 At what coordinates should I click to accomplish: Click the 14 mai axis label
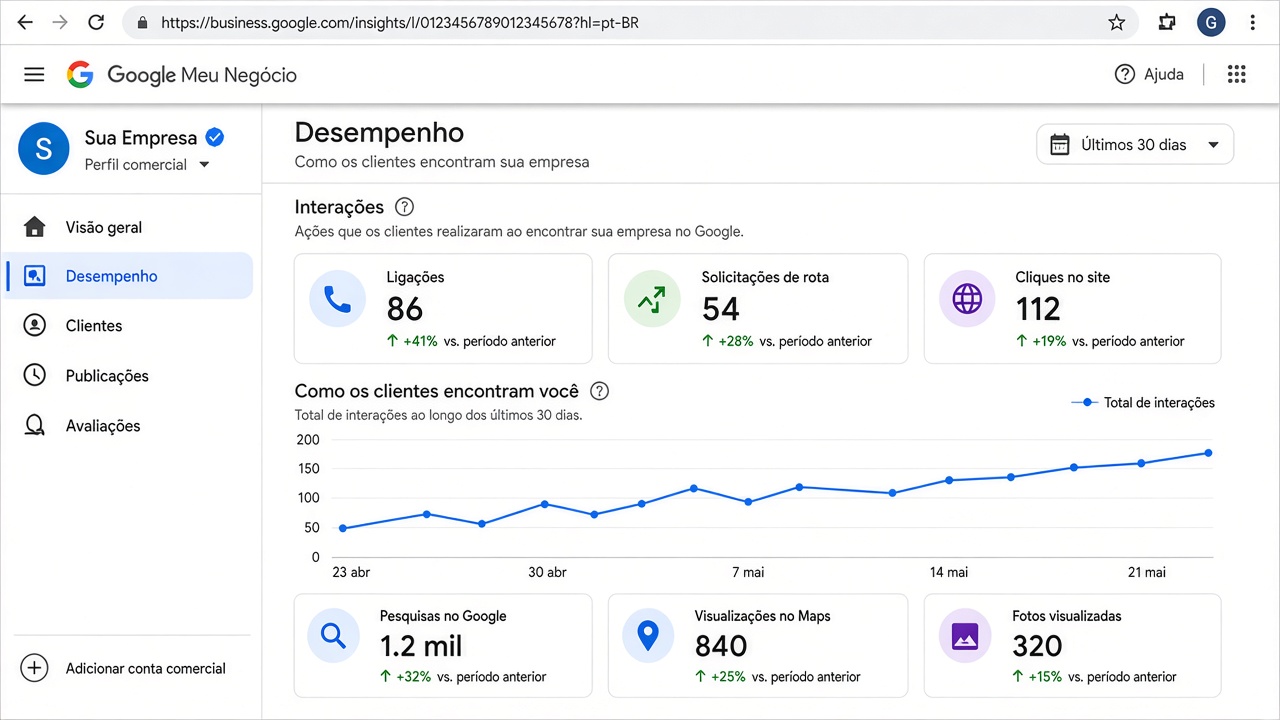(949, 572)
